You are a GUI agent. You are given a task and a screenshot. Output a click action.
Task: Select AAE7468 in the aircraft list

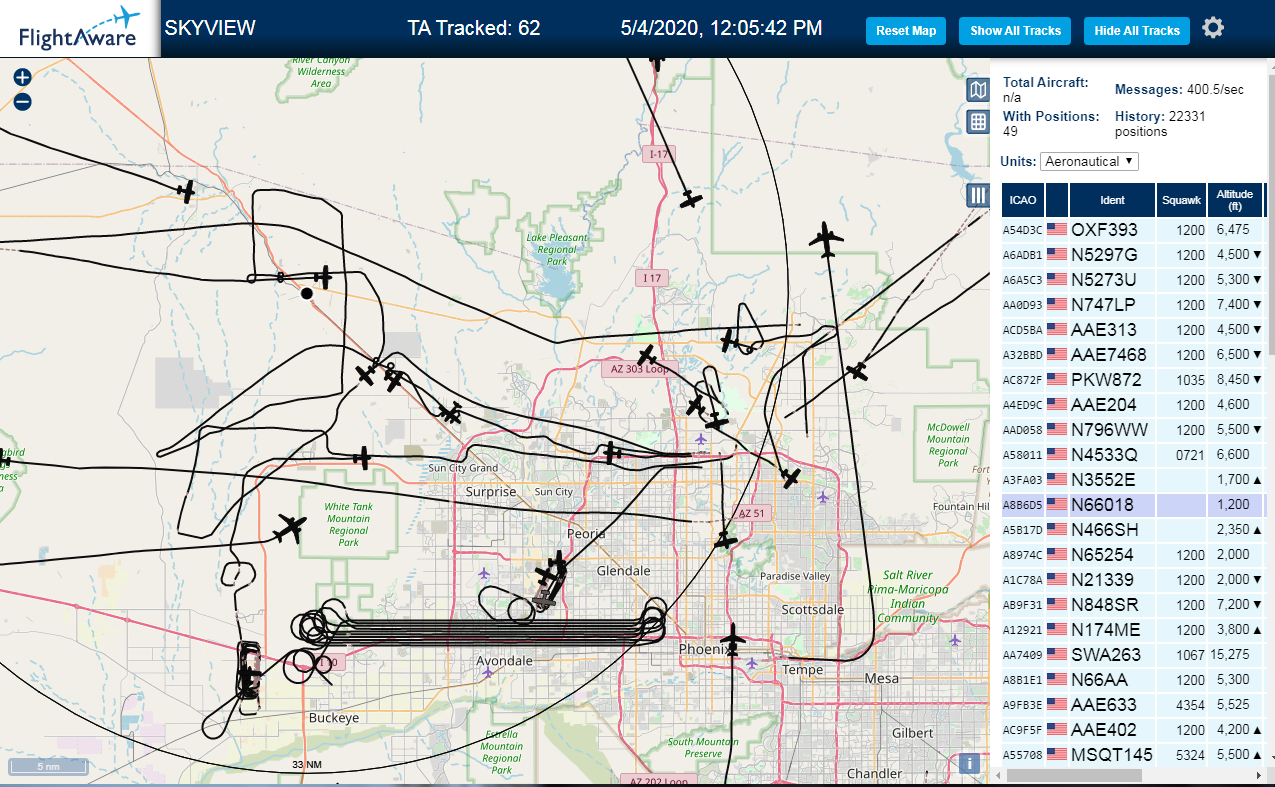(x=1133, y=355)
